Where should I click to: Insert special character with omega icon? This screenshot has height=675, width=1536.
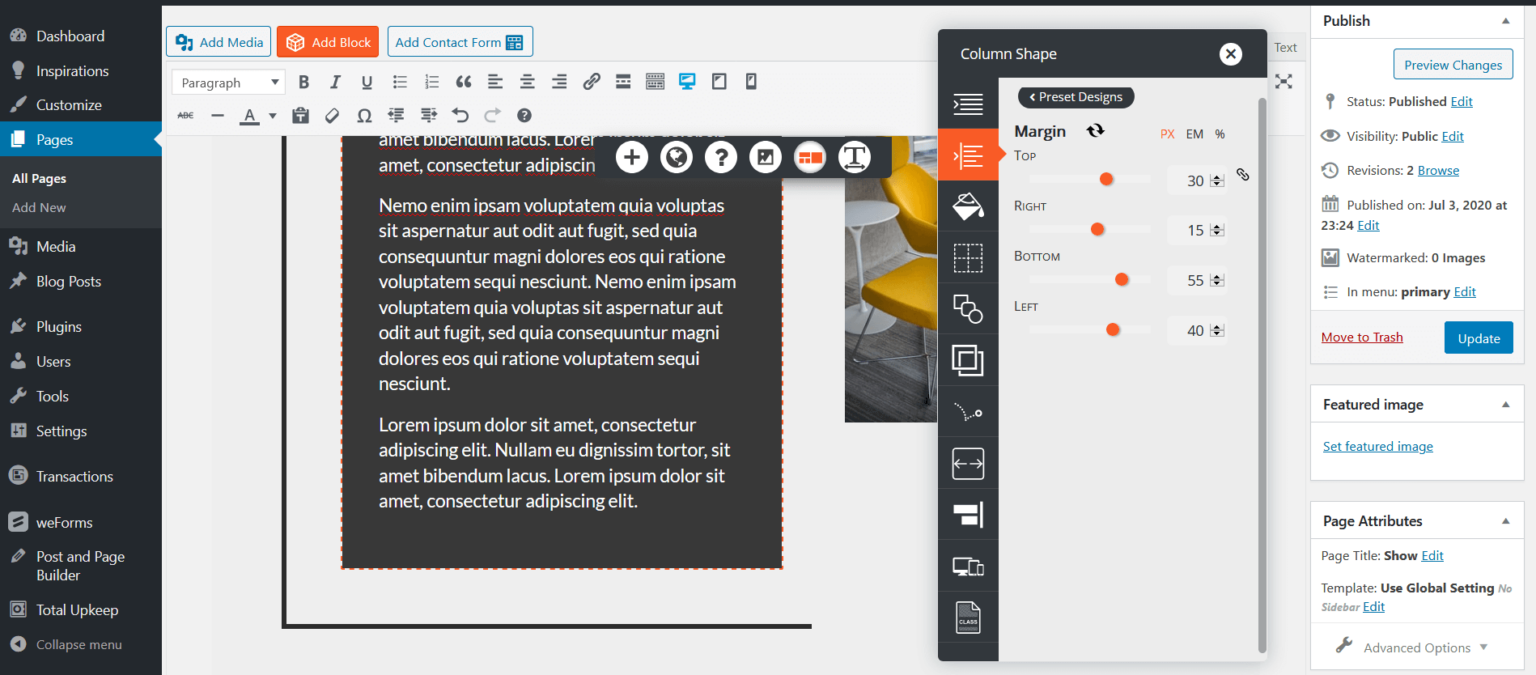(x=364, y=115)
